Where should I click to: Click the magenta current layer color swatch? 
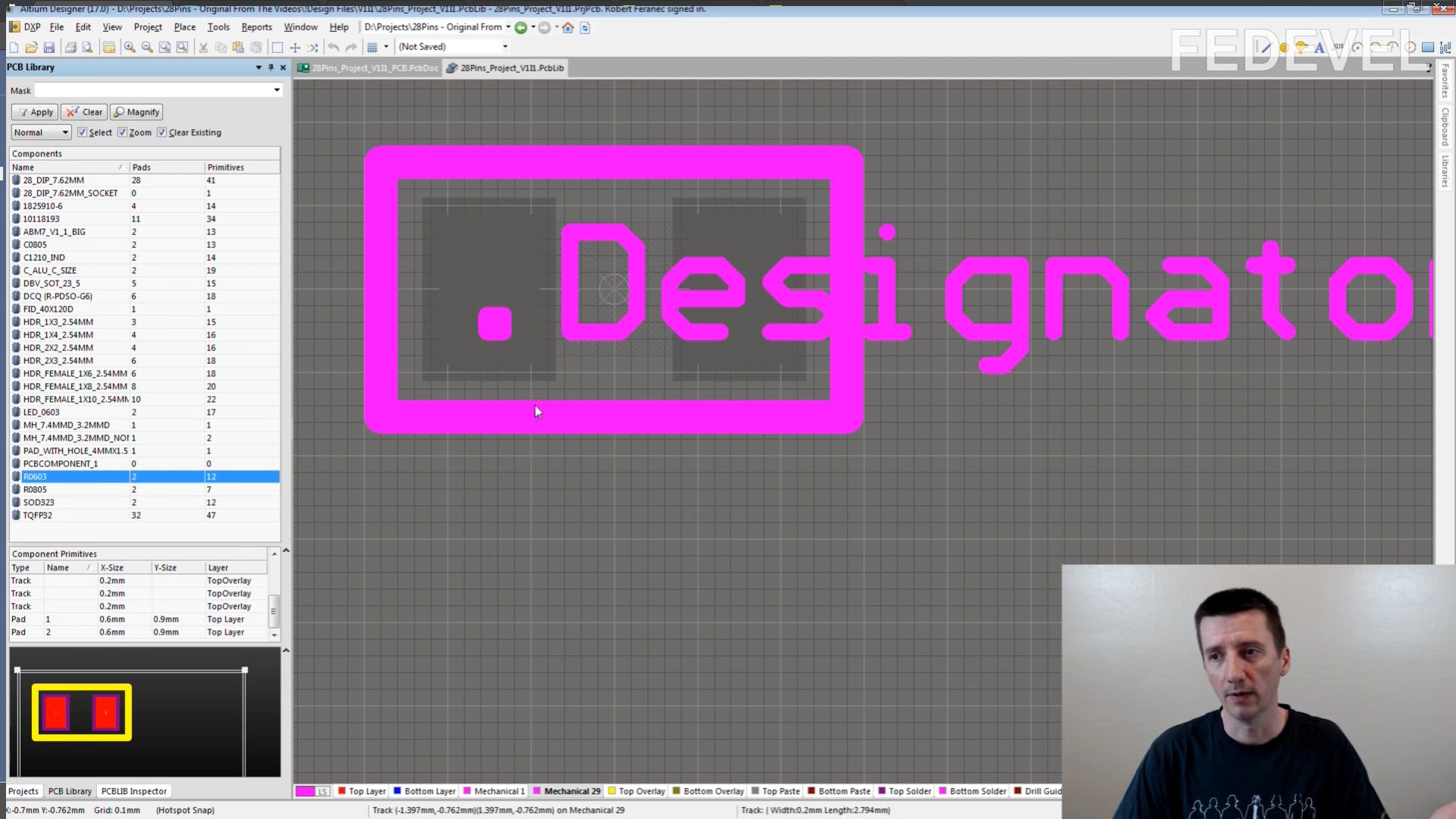(305, 791)
